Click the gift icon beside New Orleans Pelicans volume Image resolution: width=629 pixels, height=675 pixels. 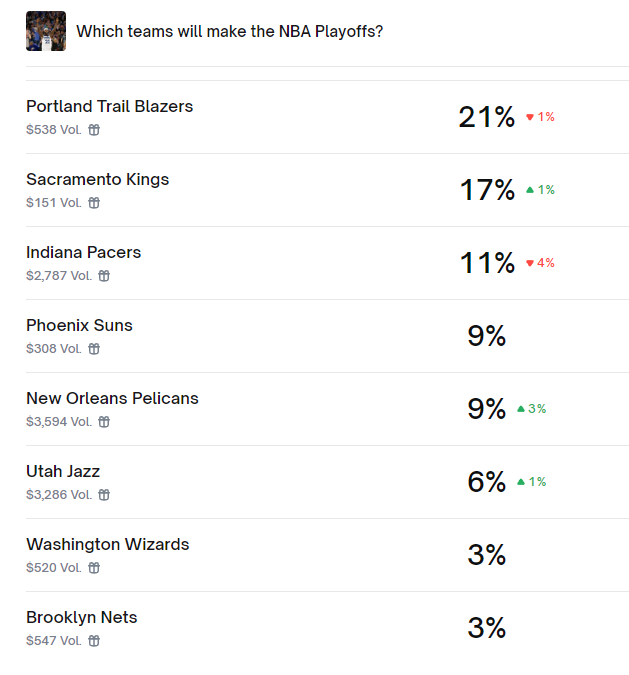(x=104, y=421)
